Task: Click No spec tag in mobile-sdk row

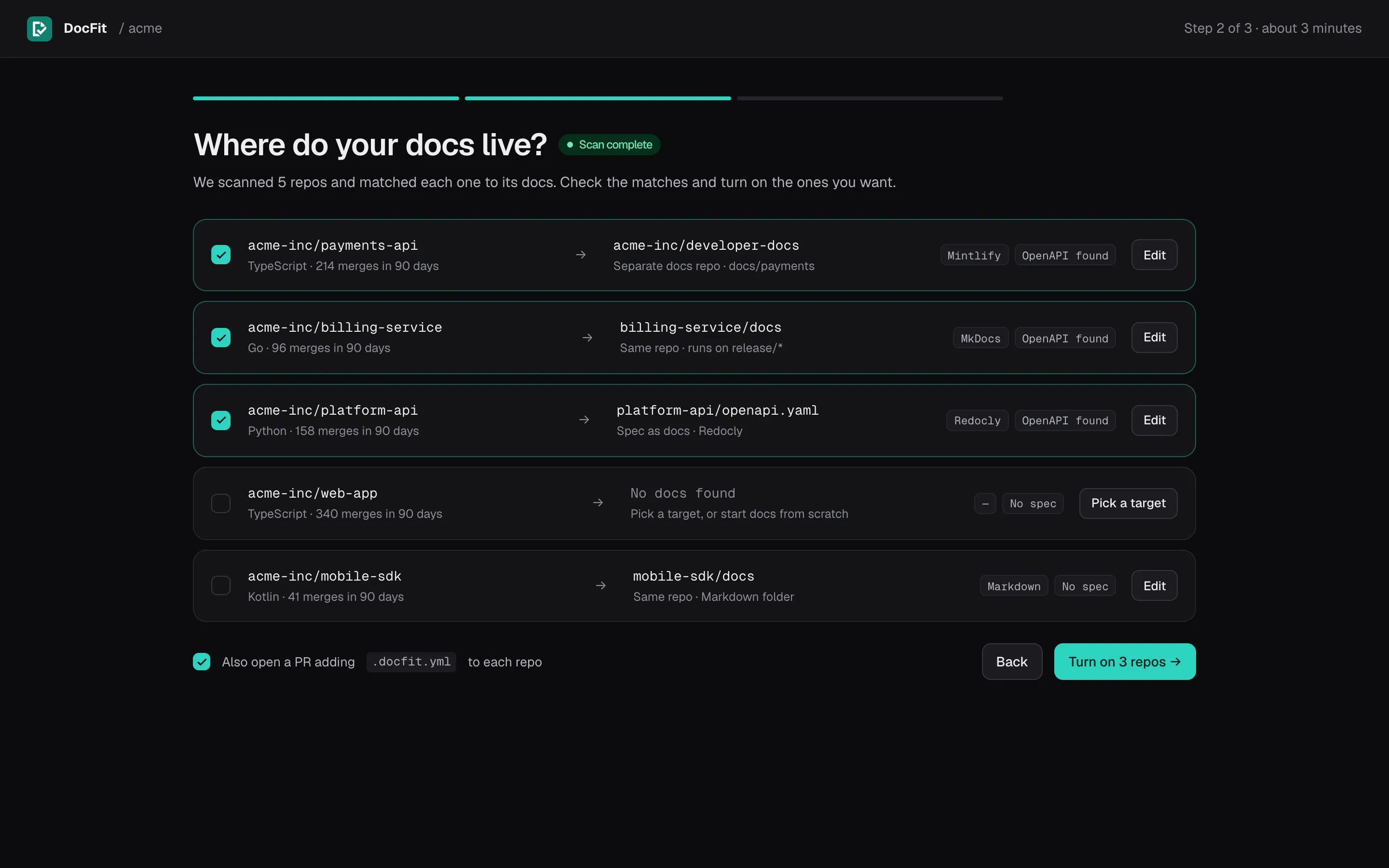Action: [x=1085, y=586]
